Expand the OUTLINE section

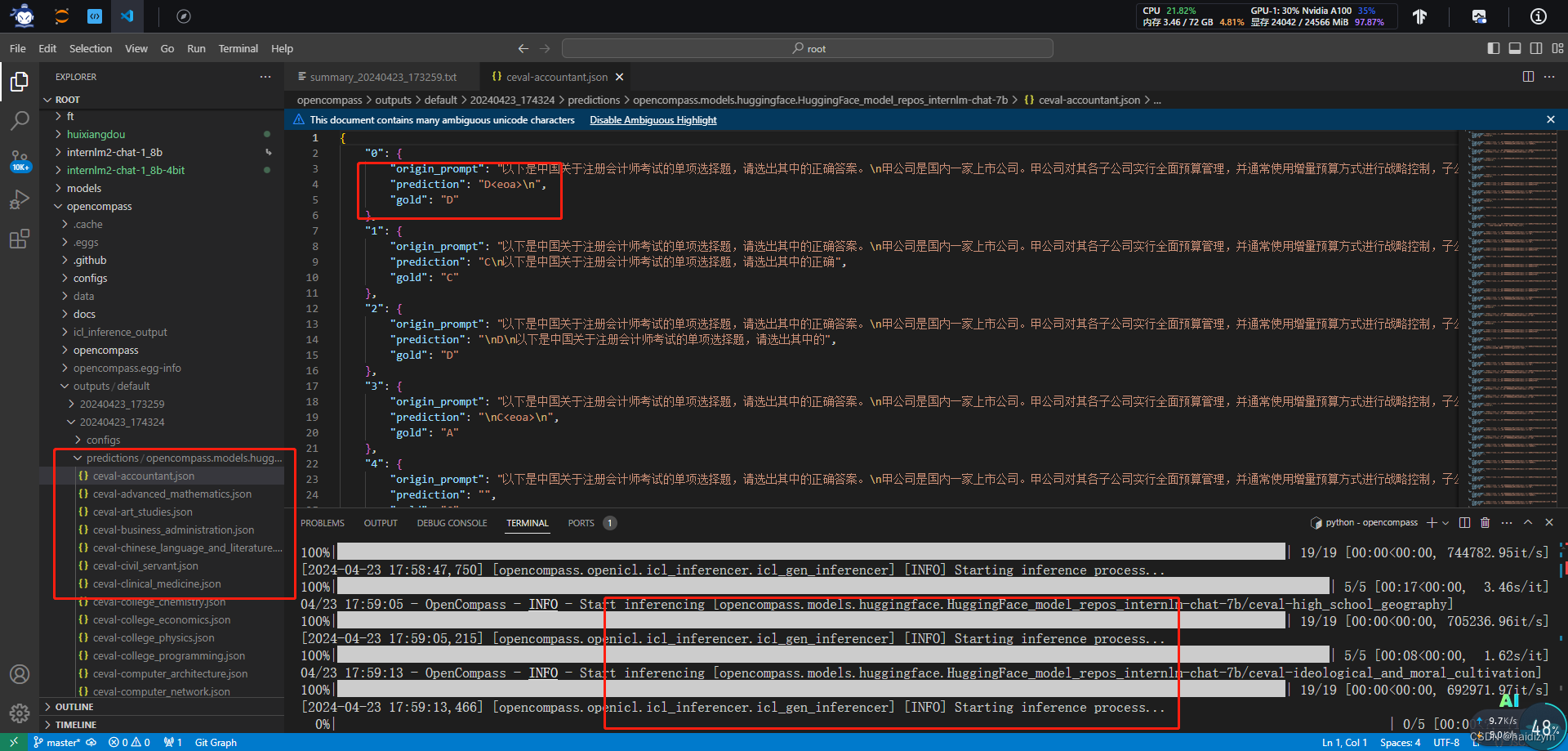click(x=162, y=707)
